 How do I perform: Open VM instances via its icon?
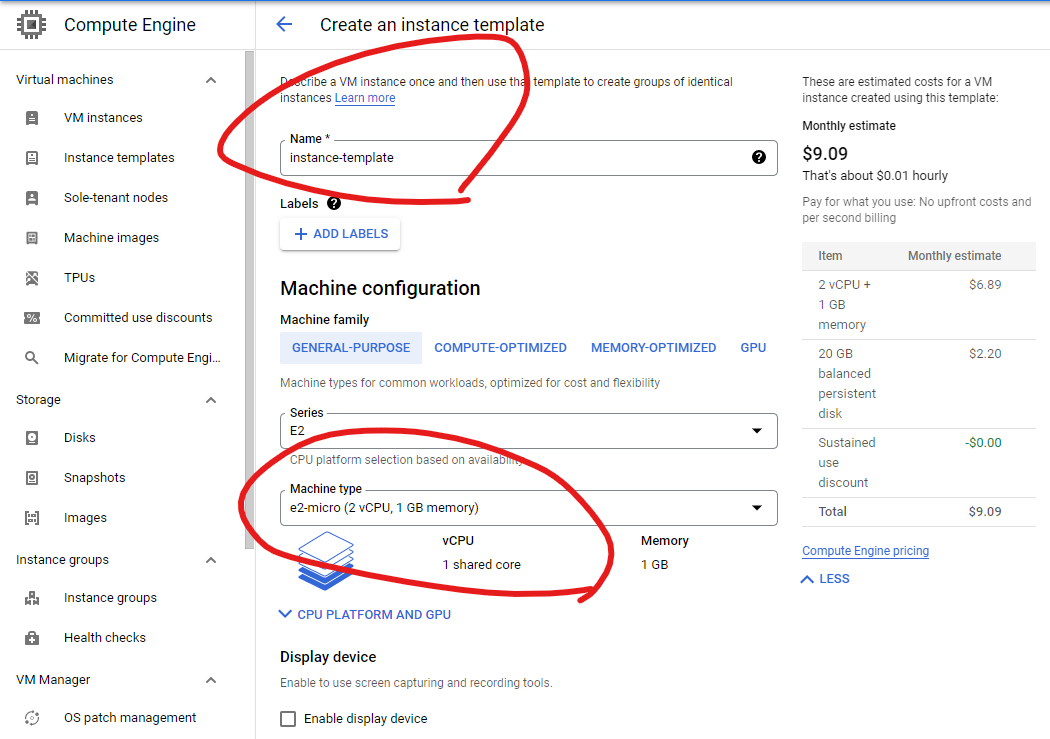click(31, 118)
